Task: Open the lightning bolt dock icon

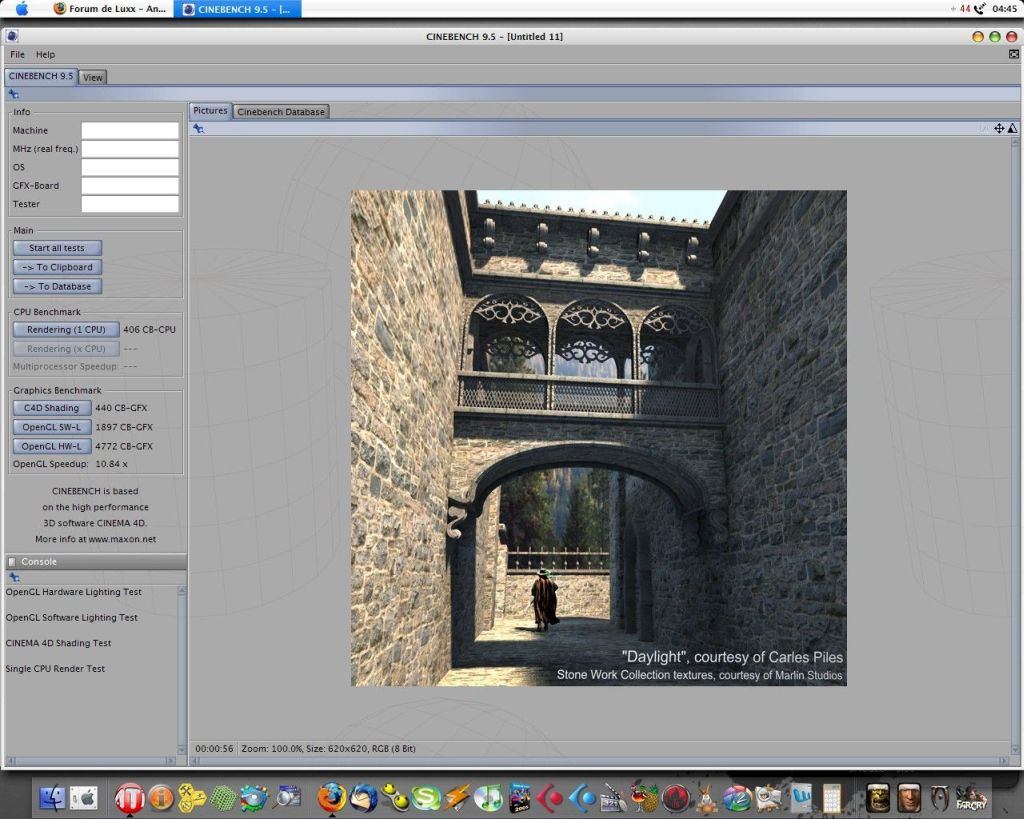Action: pyautogui.click(x=457, y=797)
